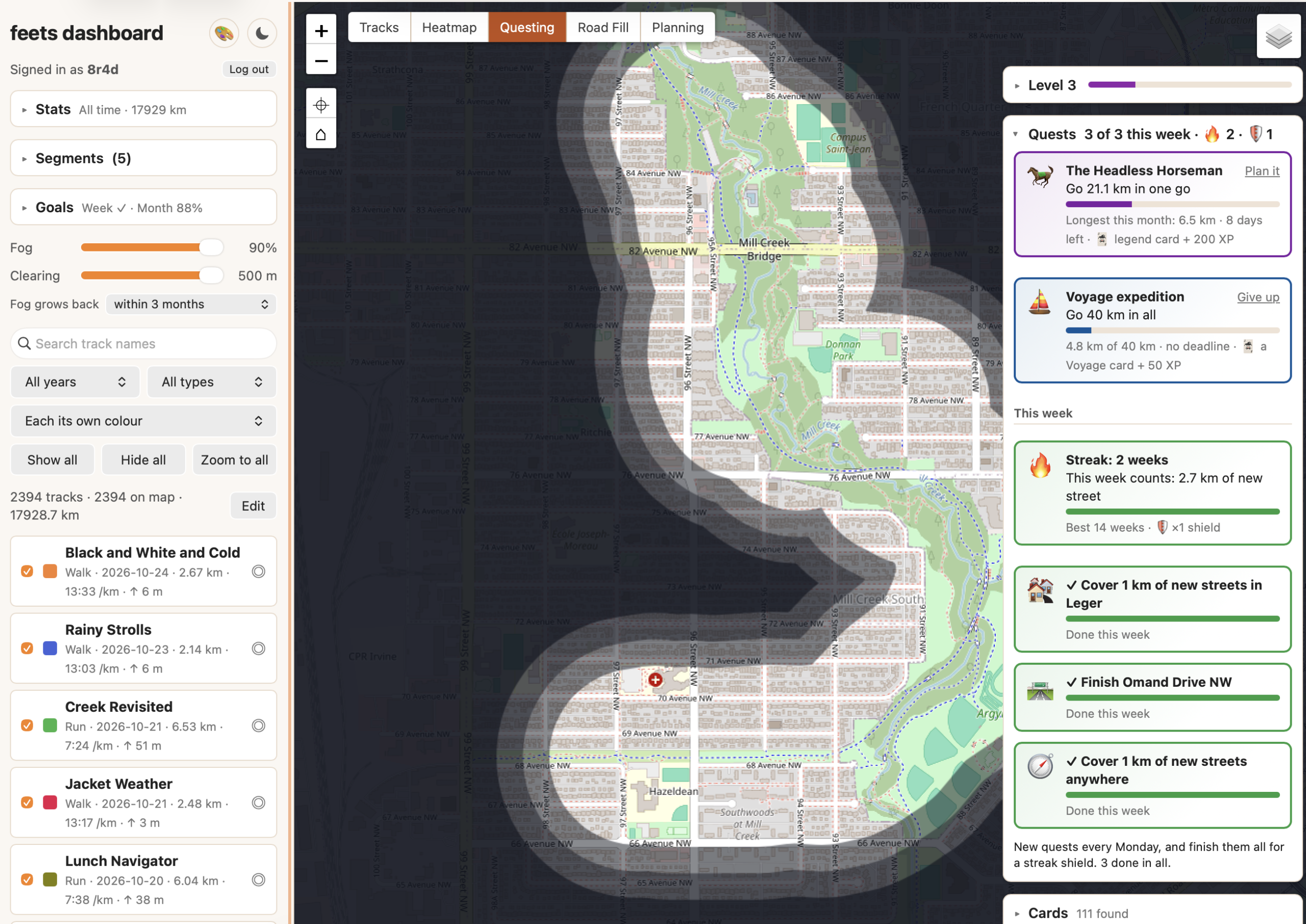This screenshot has width=1306, height=924.
Task: Click the Headless Horseman horse icon
Action: pos(1040,176)
